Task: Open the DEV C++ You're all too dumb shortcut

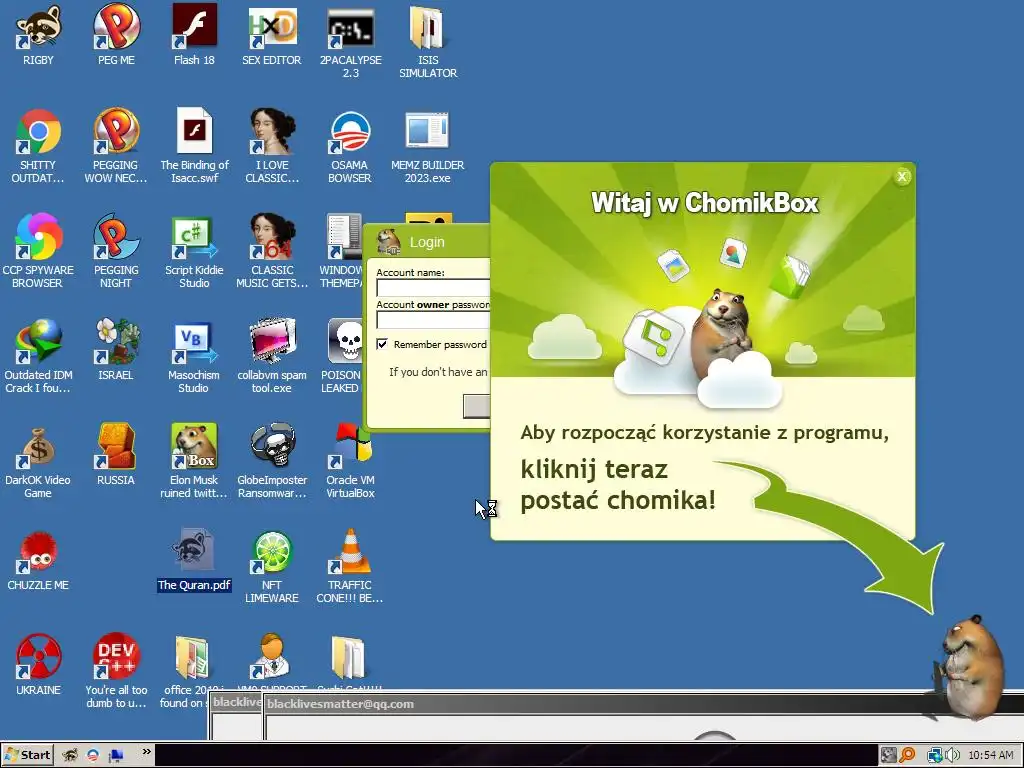Action: [x=116, y=656]
